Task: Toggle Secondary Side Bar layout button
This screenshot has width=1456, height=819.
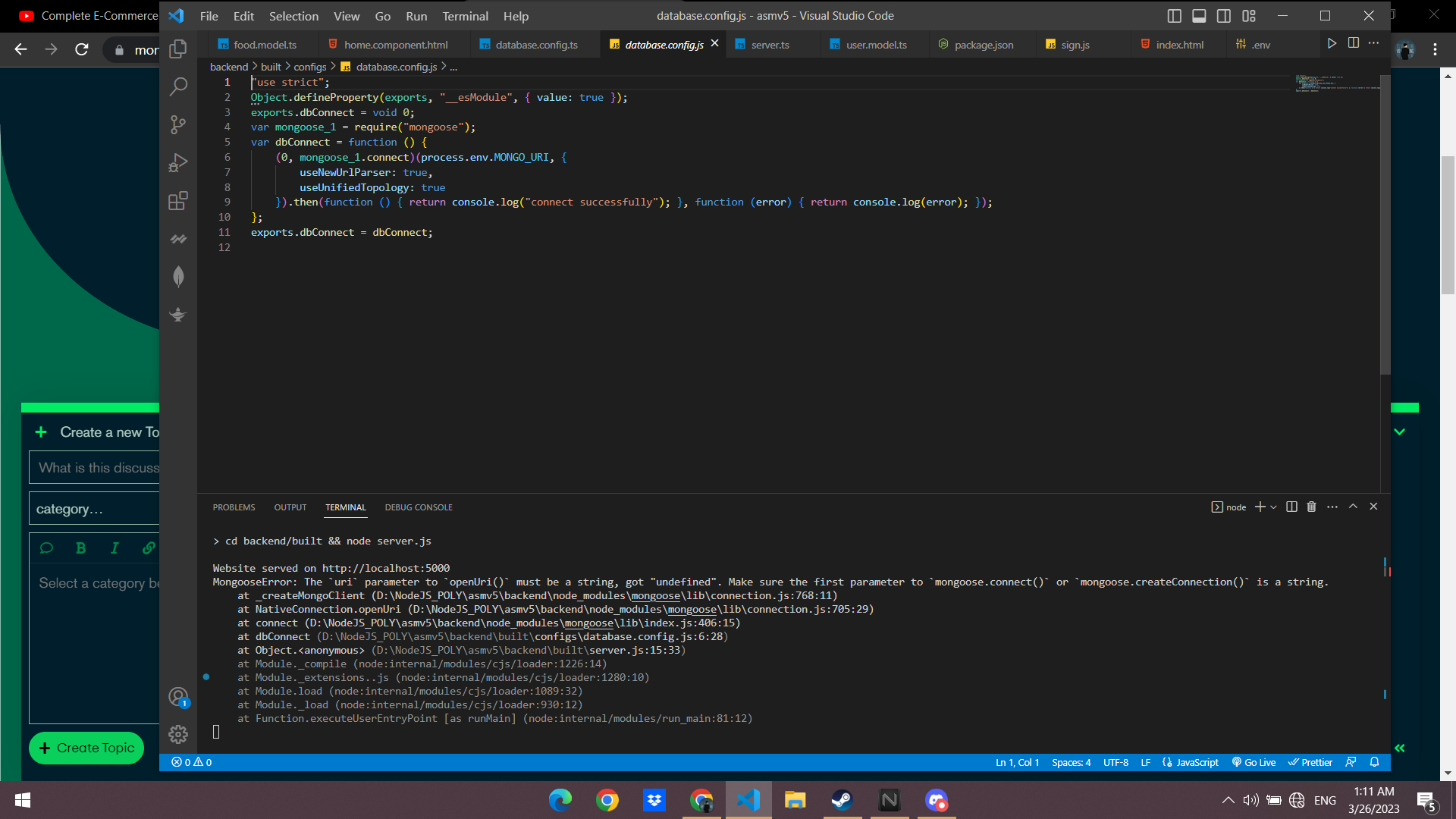Action: (x=1224, y=16)
